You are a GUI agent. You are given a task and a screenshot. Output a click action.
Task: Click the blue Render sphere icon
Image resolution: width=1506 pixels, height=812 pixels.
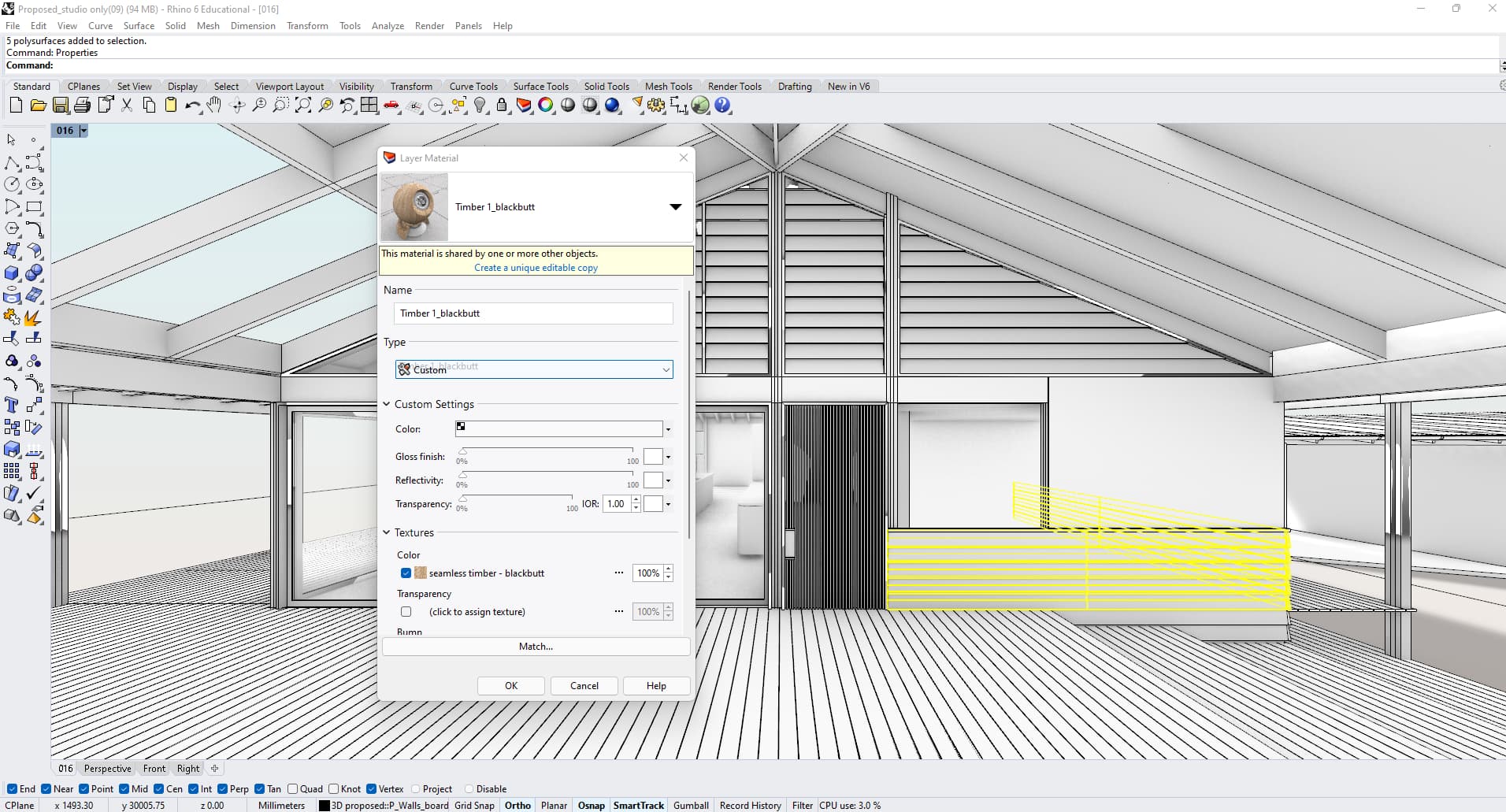pos(612,105)
